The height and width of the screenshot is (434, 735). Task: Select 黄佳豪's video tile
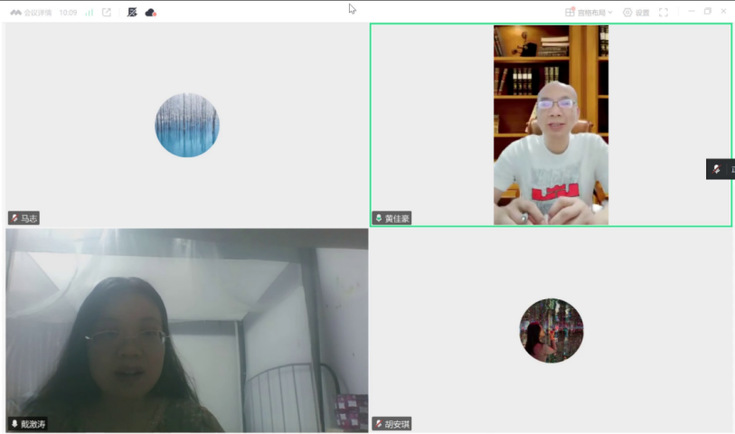point(551,125)
